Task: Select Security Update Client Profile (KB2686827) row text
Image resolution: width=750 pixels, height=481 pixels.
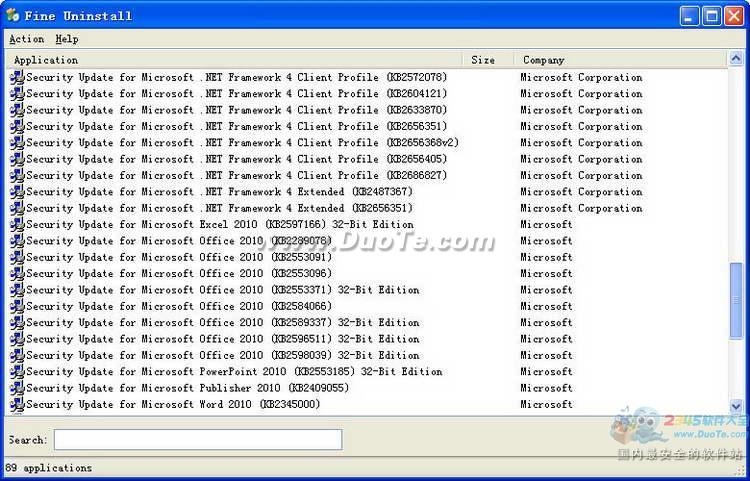Action: [x=237, y=175]
